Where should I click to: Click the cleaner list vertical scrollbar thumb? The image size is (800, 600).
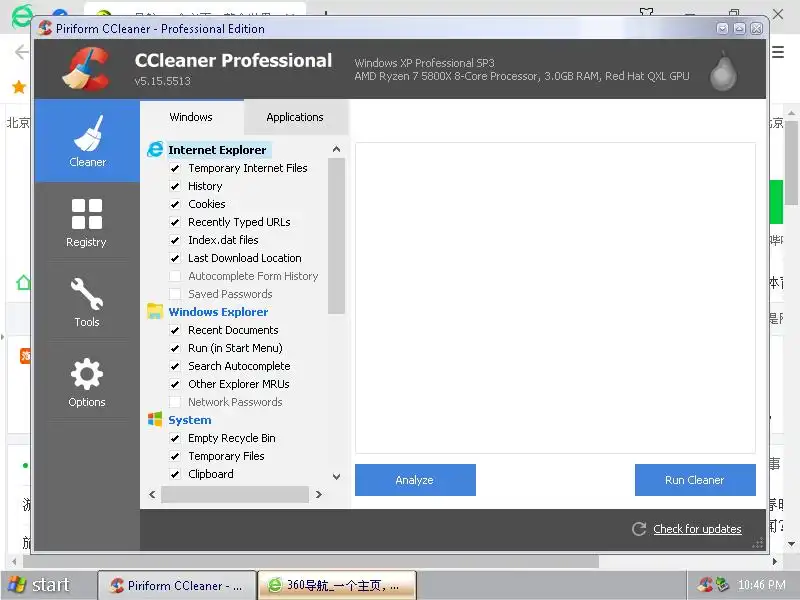pyautogui.click(x=336, y=236)
